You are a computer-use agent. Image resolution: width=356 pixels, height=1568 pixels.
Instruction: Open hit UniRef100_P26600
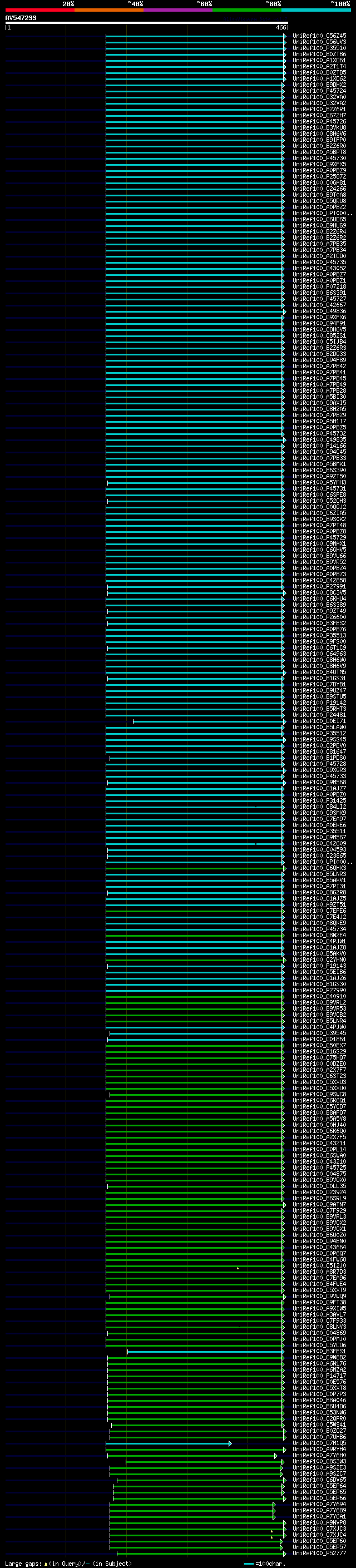[319, 617]
